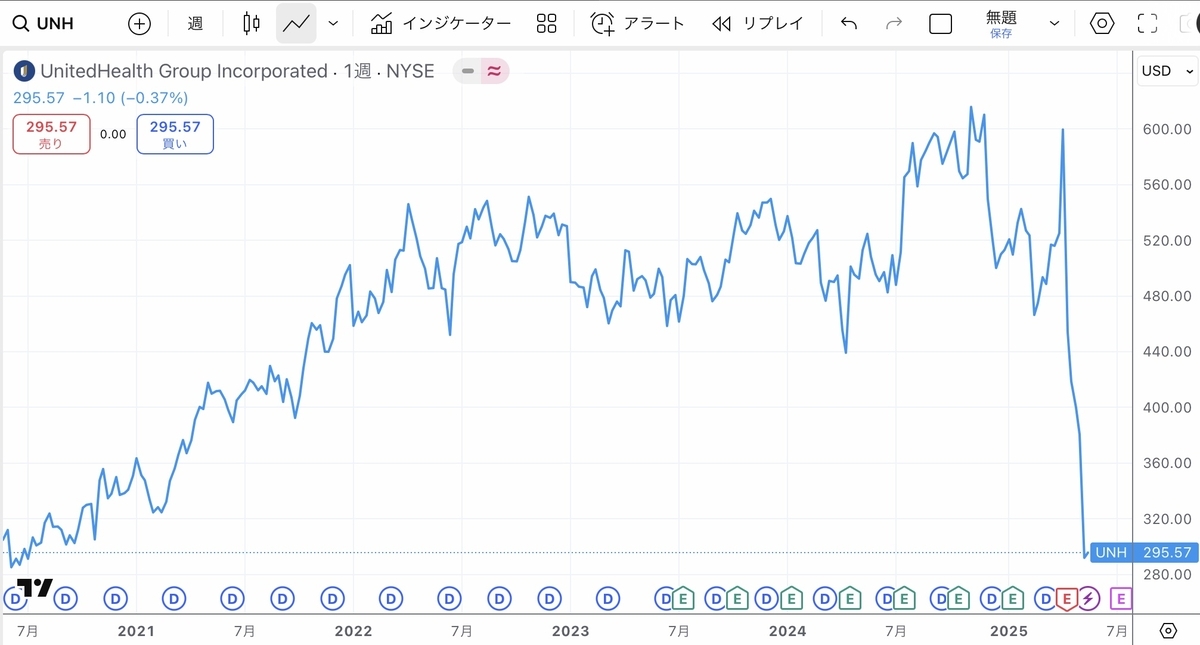Create an alert with アラート

[637, 23]
